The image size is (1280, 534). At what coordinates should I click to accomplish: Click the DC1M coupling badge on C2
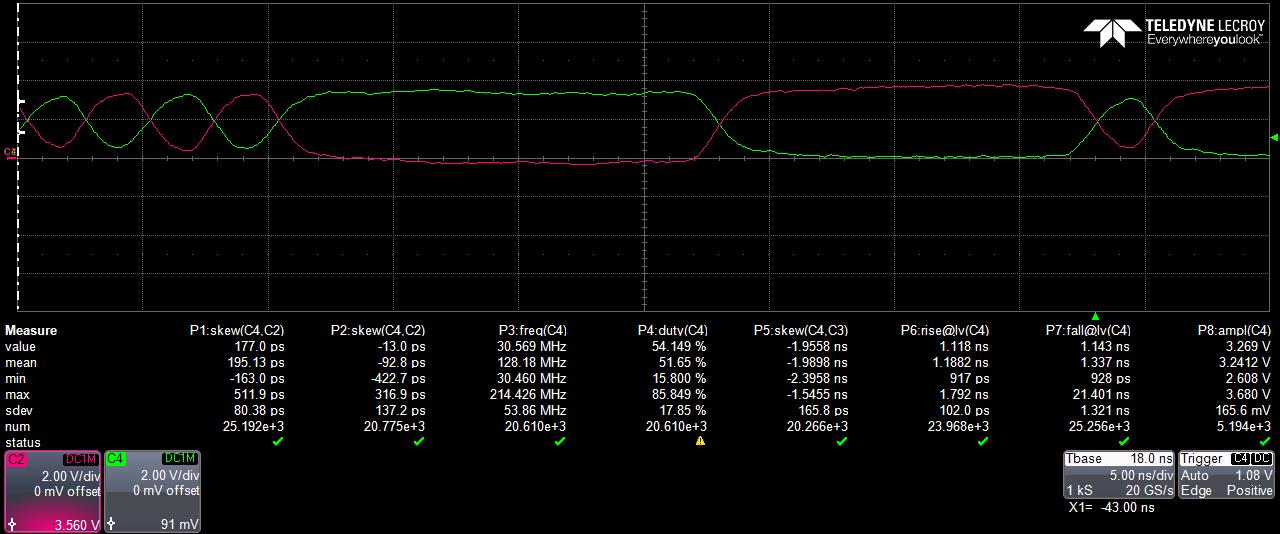click(83, 458)
